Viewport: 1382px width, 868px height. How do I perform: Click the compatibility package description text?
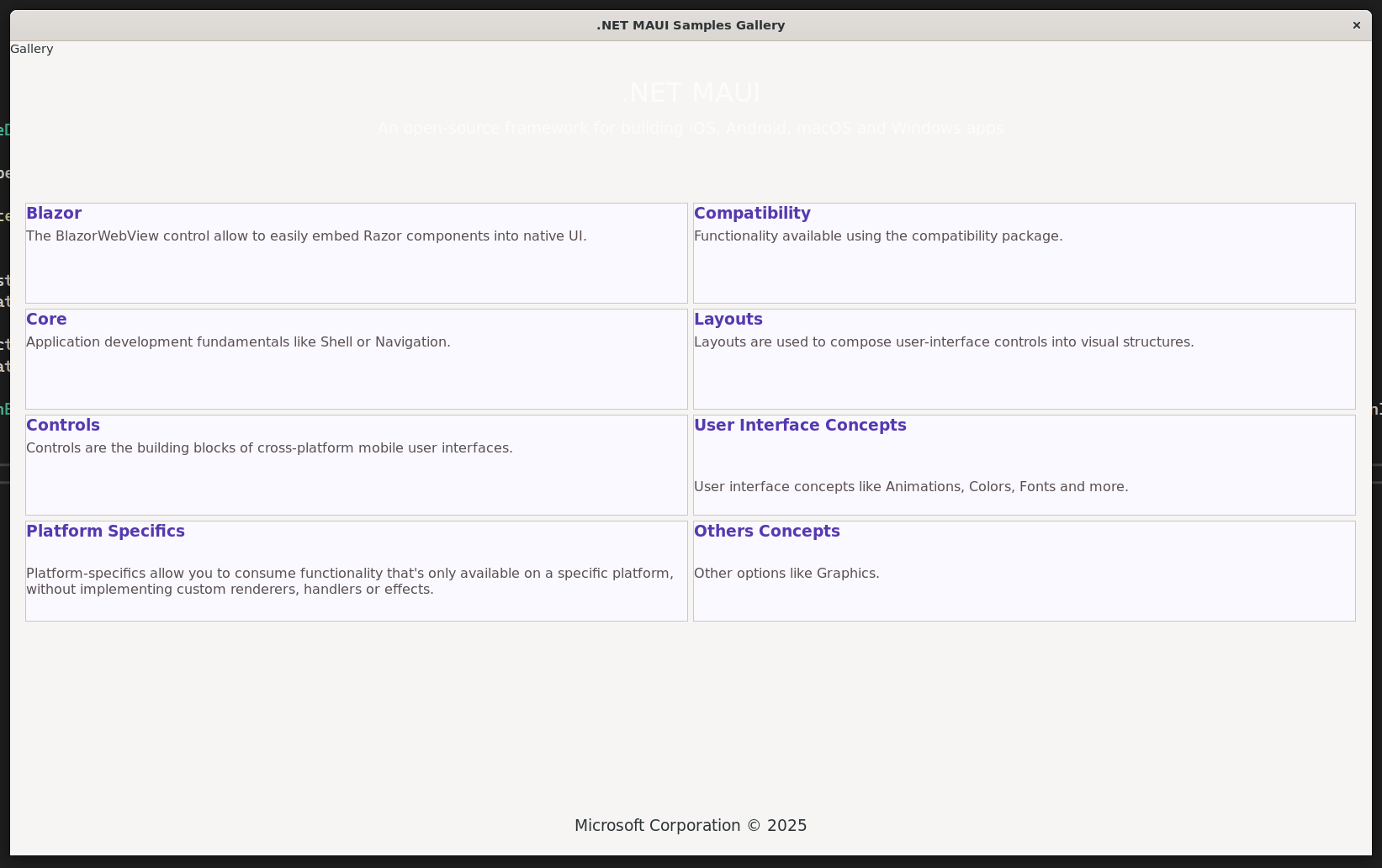(878, 236)
